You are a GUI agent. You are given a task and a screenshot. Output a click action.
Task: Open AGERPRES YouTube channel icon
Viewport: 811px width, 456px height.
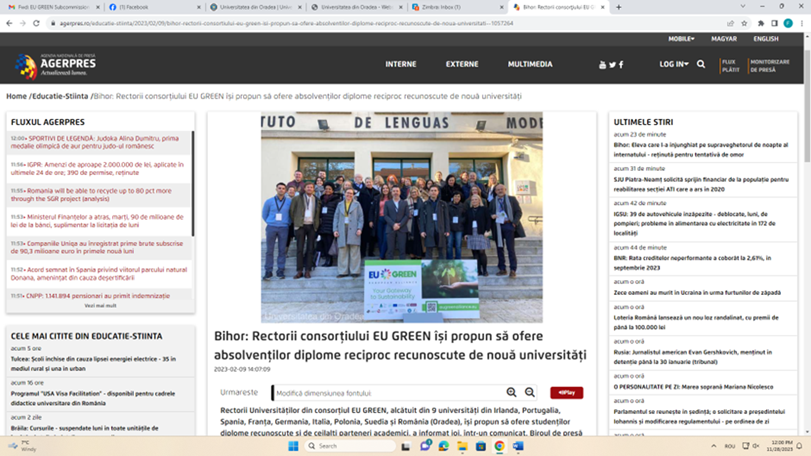[602, 64]
